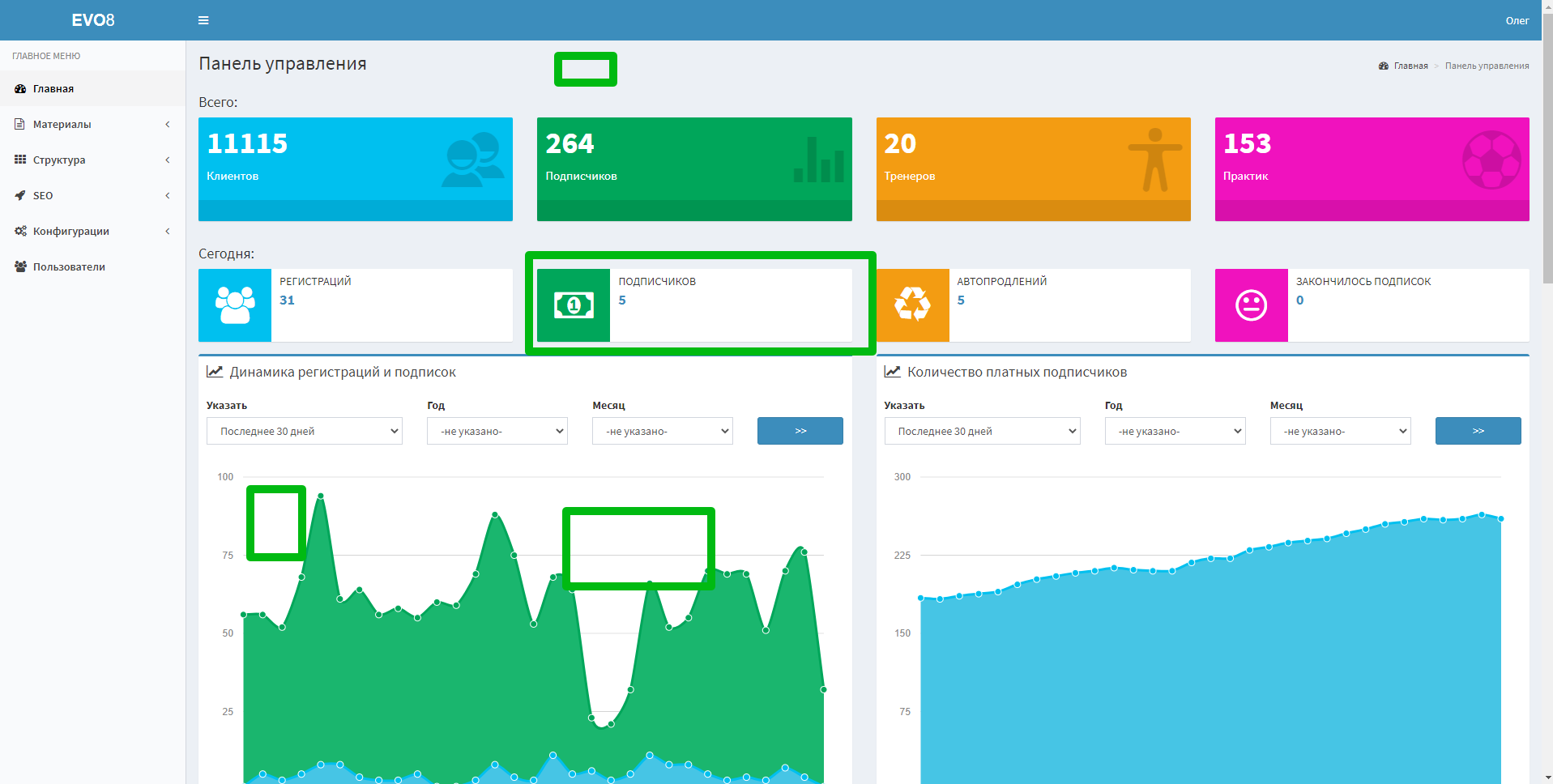Click the Главная breadcrumb link
Screen dimensions: 1553x784
pos(1410,66)
